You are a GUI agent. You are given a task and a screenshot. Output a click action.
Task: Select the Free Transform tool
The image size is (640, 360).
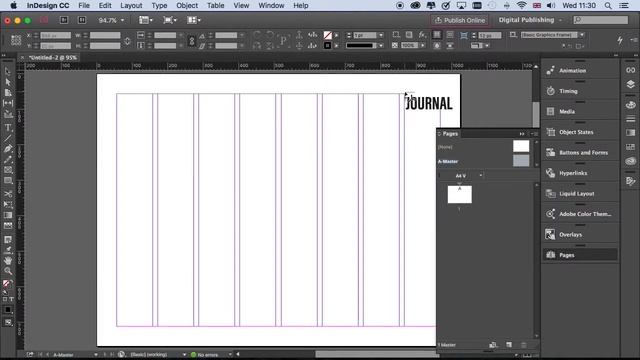pos(8,204)
